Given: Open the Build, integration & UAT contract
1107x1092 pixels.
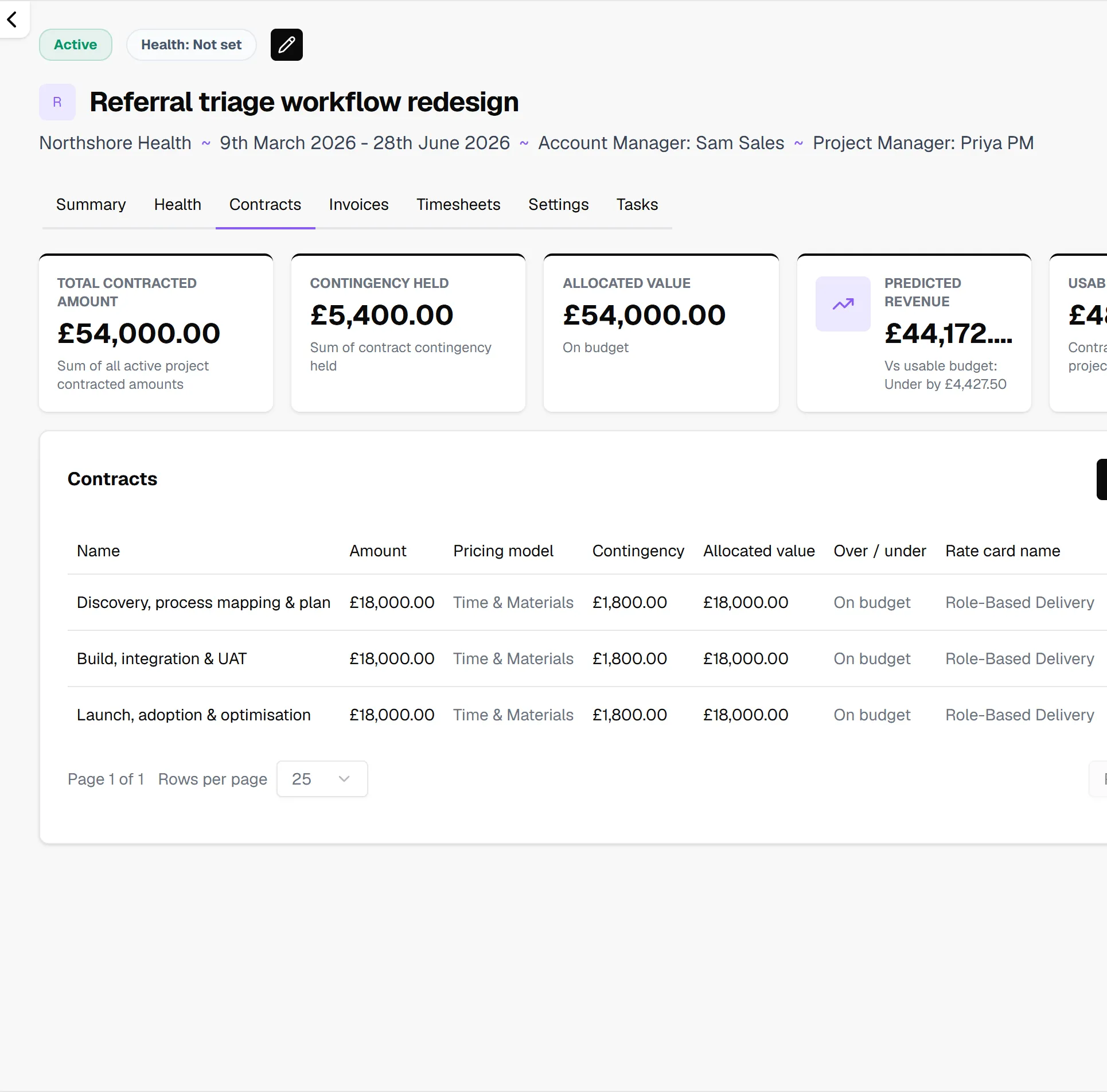Looking at the screenshot, I should coord(162,659).
